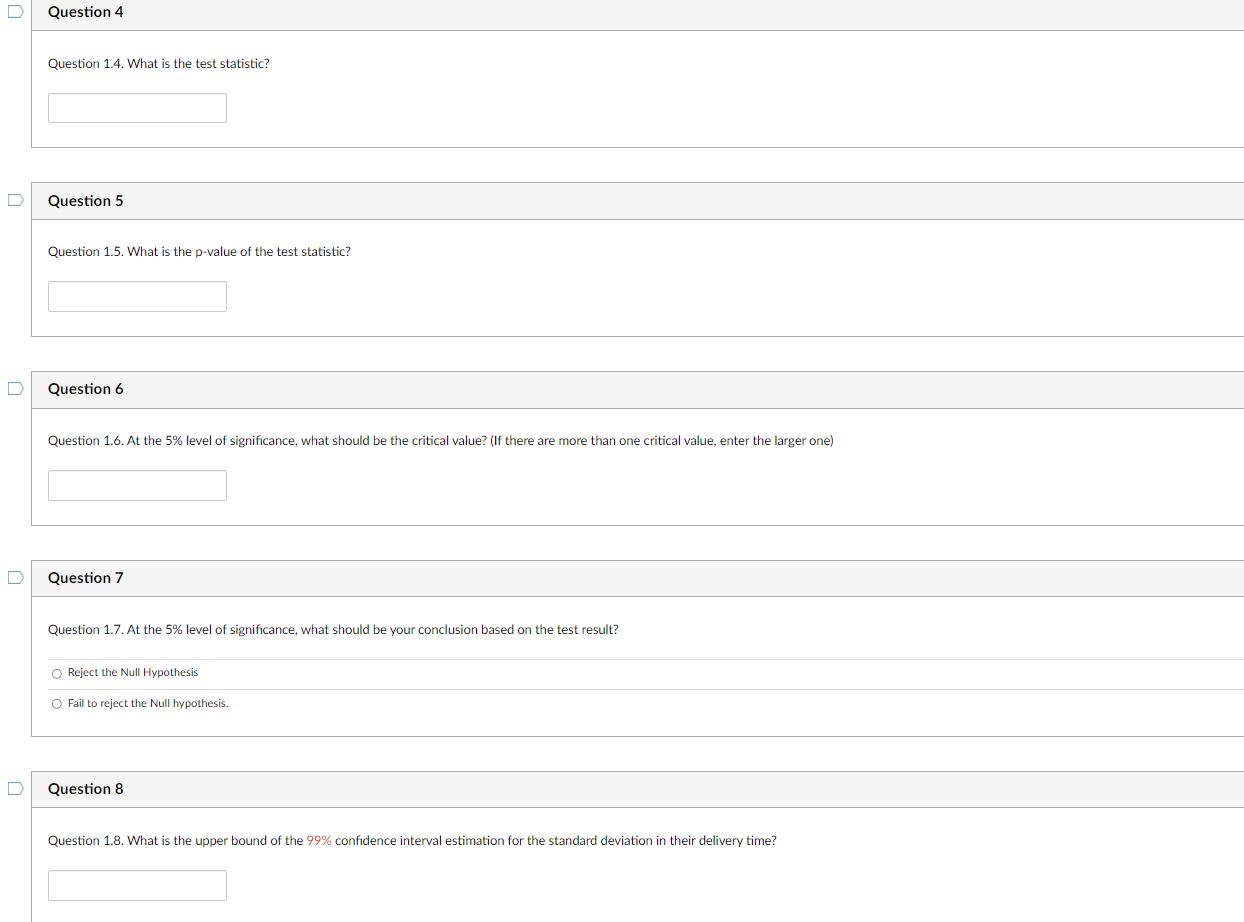Flag Question 6 with the bookmark icon
Image resolution: width=1244 pixels, height=922 pixels.
pos(15,388)
